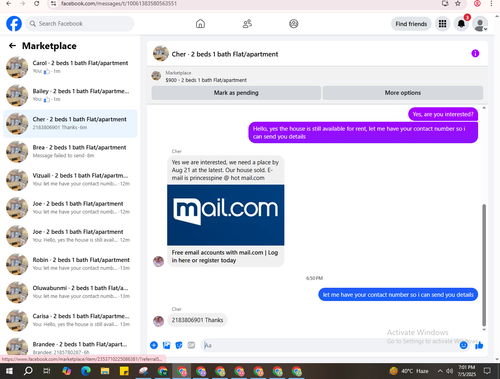This screenshot has height=379, width=500.
Task: Open the Brea conversation with failed message
Action: pos(70,151)
